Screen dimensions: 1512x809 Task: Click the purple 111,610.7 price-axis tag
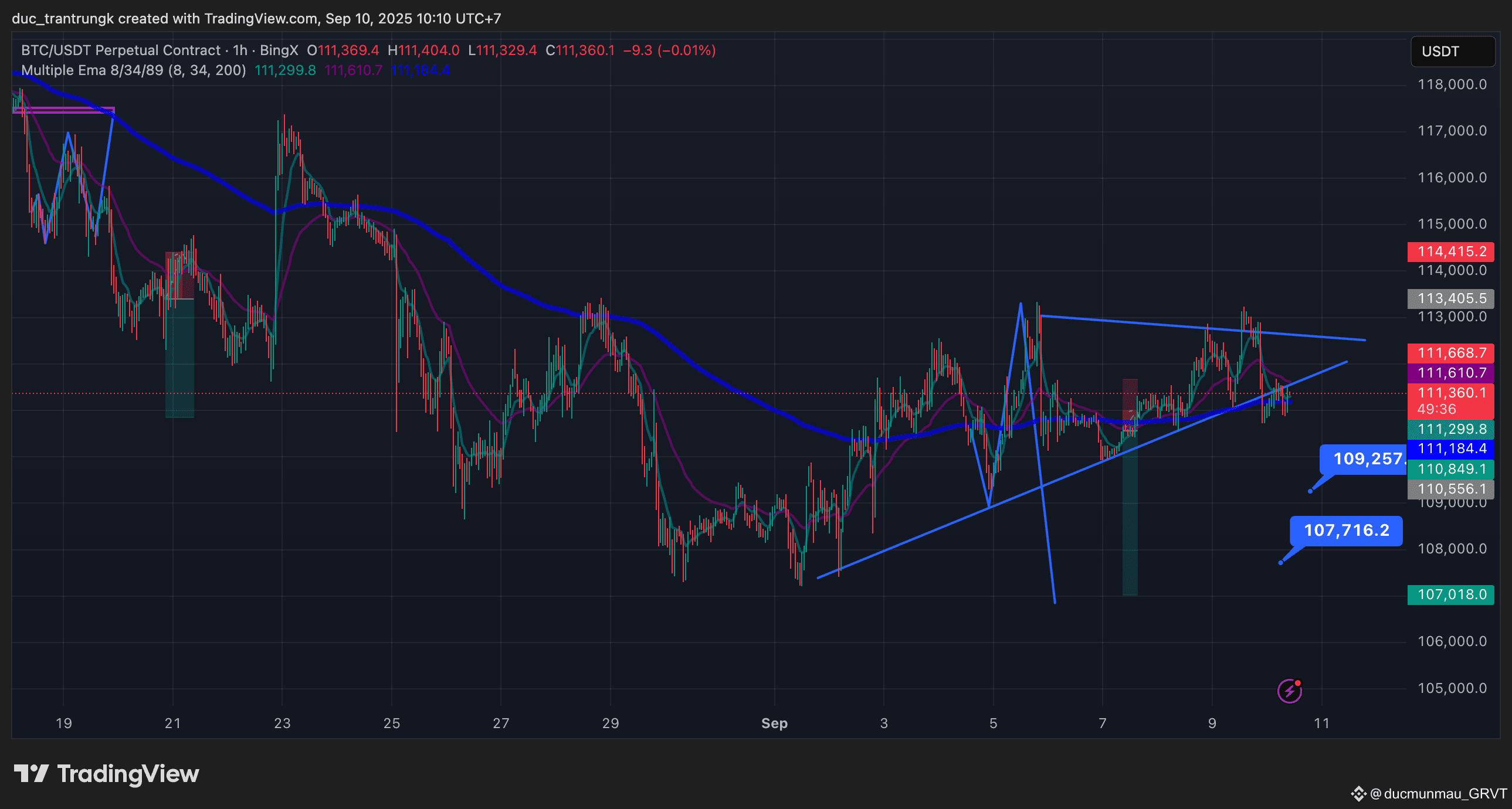point(1451,373)
